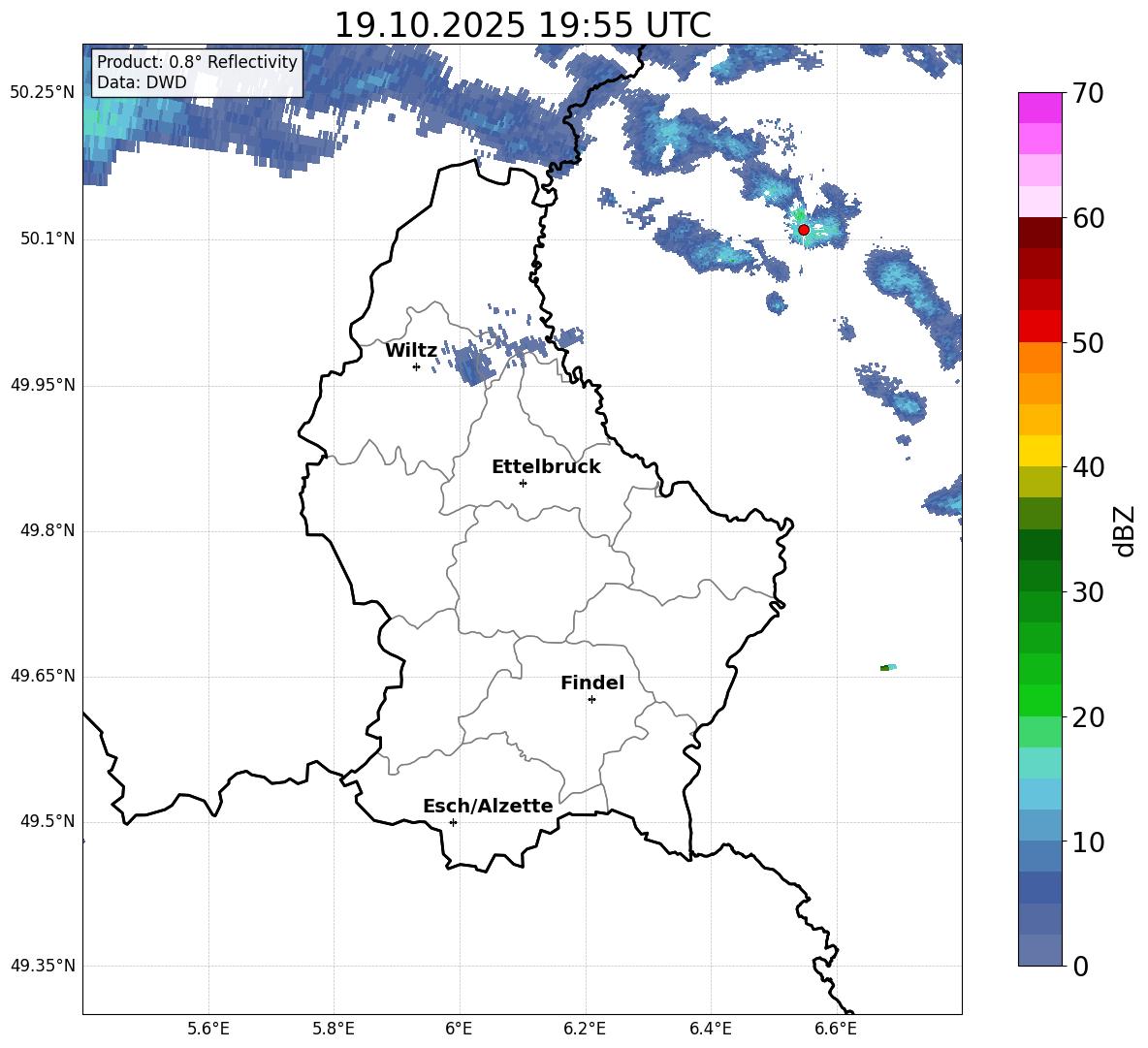Image resolution: width=1148 pixels, height=1048 pixels.
Task: Click the '49.8°N' latitude label
Action: click(x=47, y=530)
